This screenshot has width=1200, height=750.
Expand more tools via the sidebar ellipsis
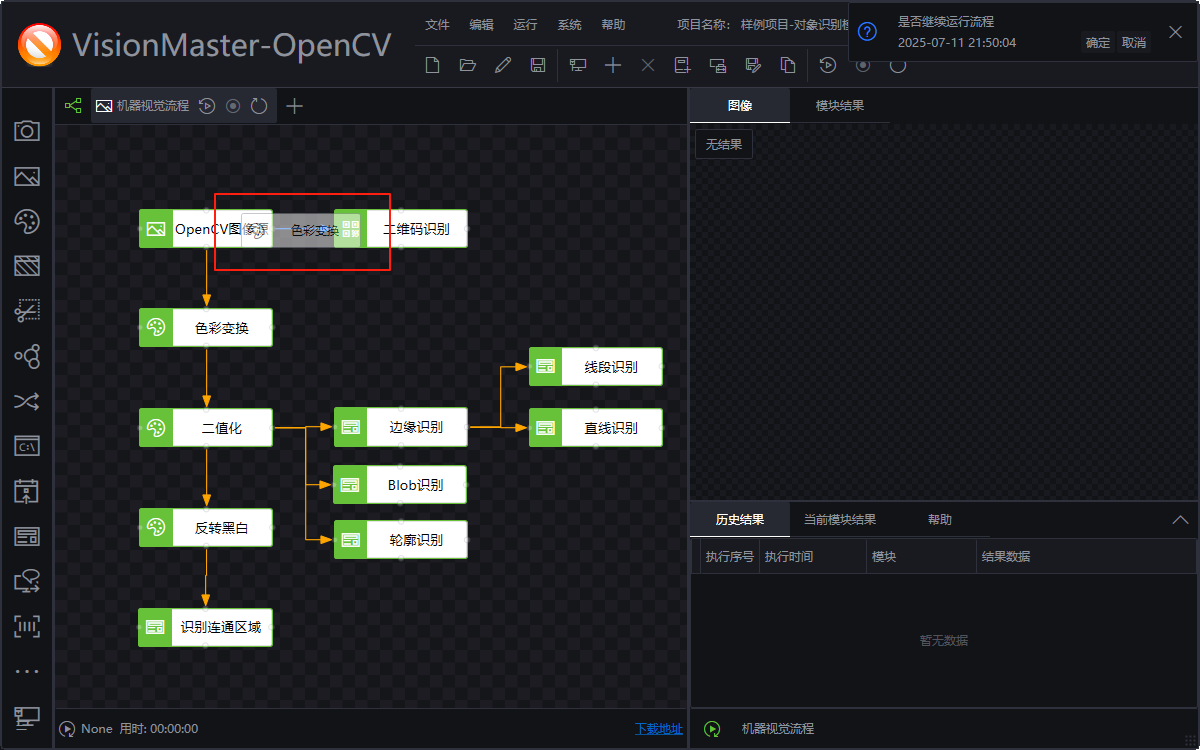(x=27, y=670)
